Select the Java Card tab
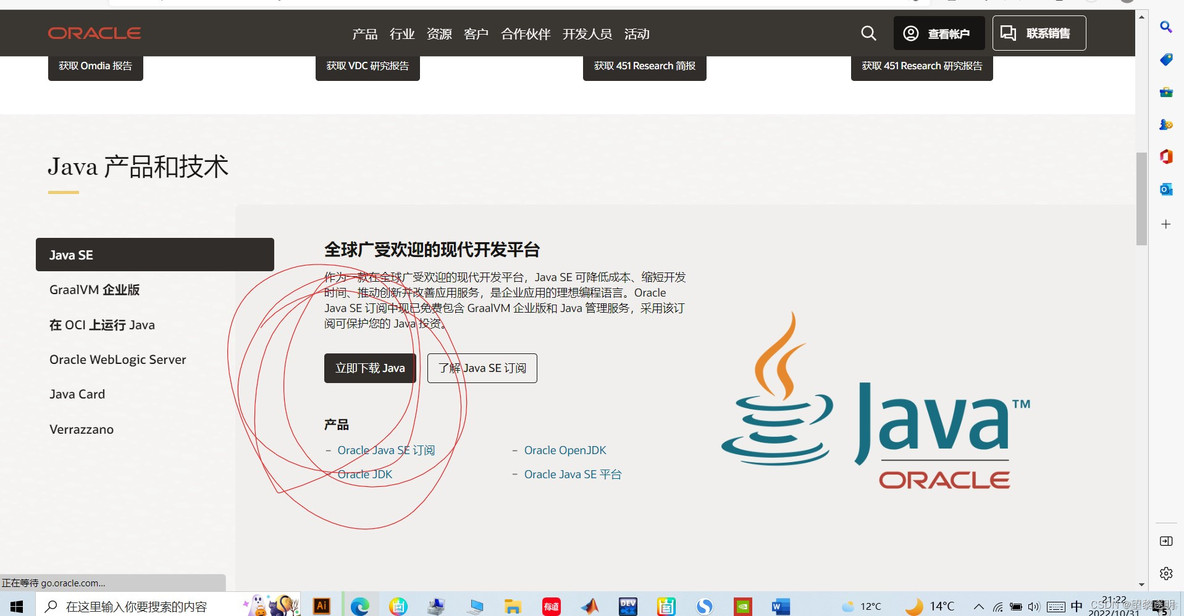 tap(77, 394)
